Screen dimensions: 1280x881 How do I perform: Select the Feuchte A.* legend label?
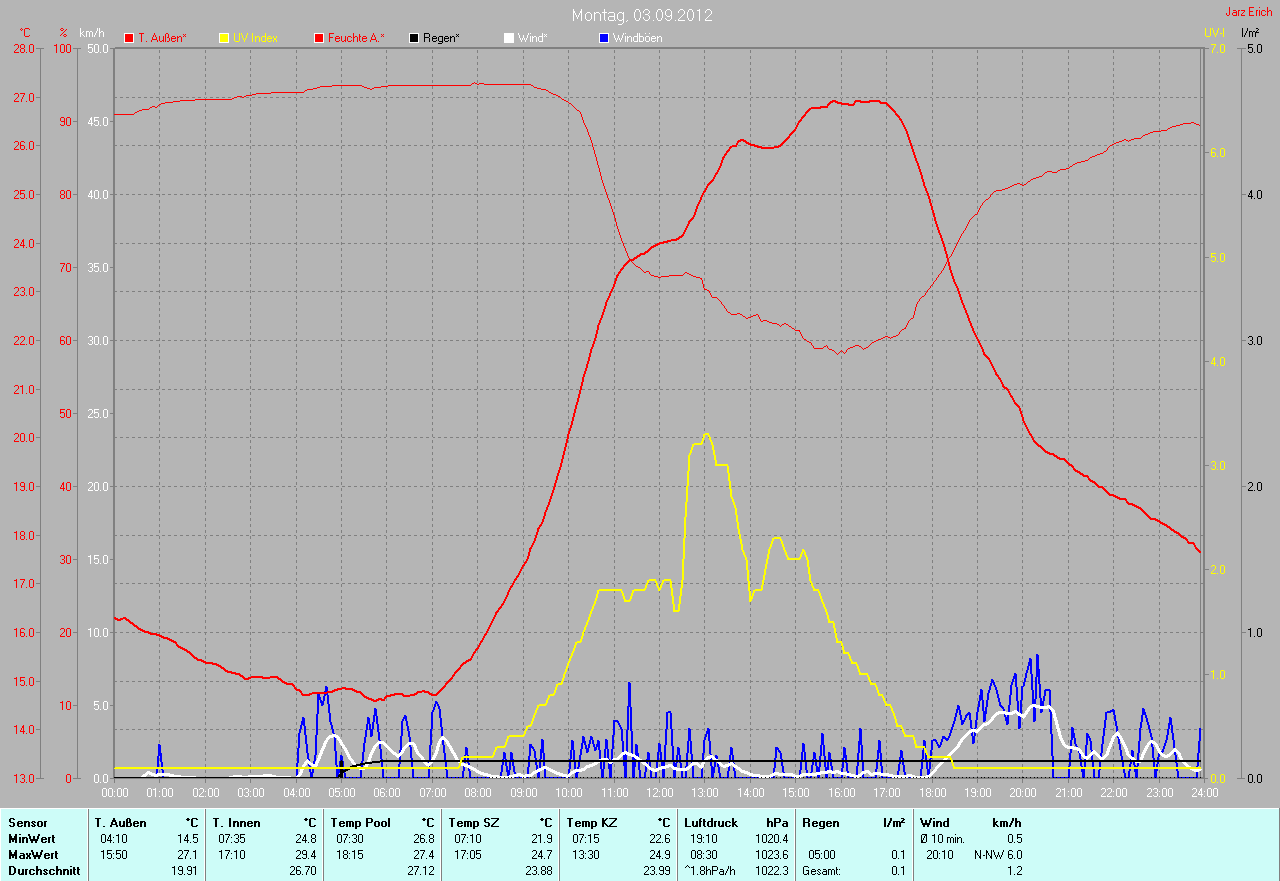point(356,38)
